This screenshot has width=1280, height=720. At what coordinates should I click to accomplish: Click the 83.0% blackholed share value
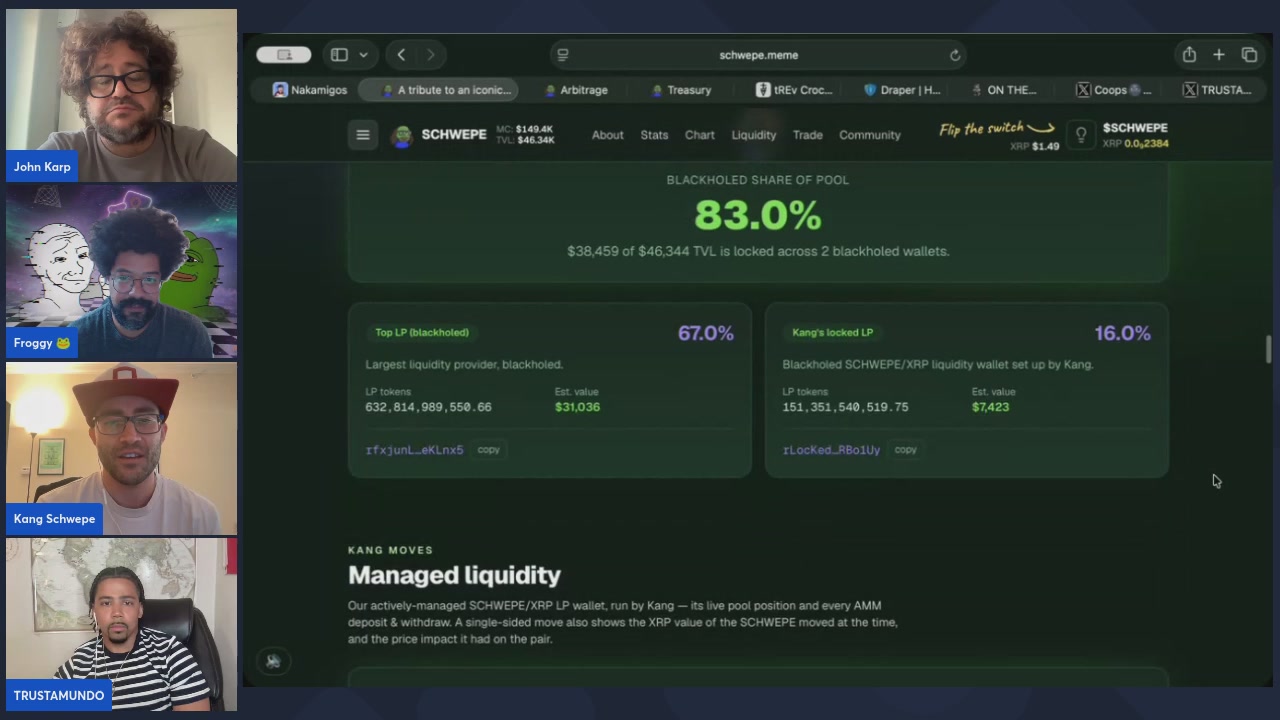click(758, 215)
